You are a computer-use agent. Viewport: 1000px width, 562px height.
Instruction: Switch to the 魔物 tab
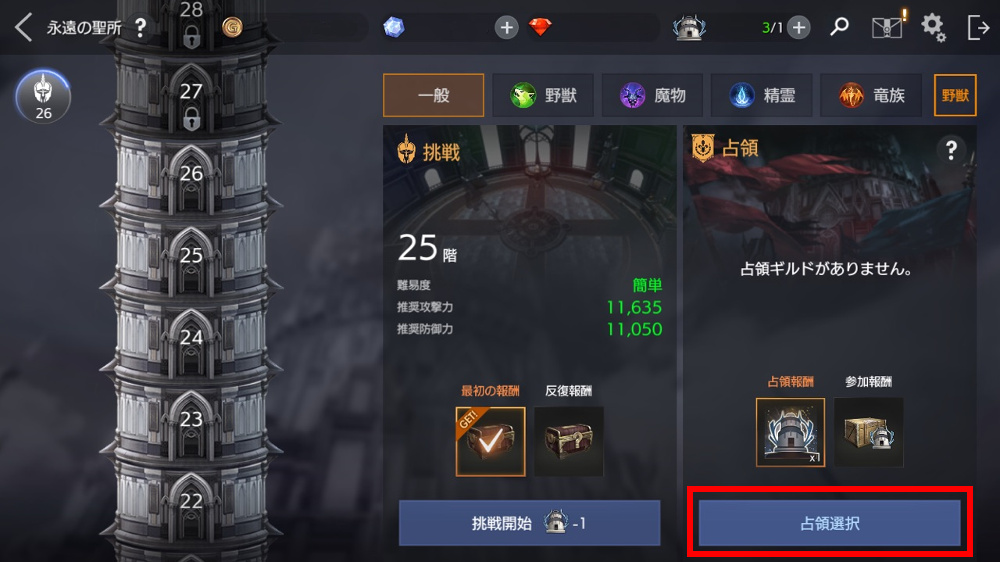coord(652,96)
